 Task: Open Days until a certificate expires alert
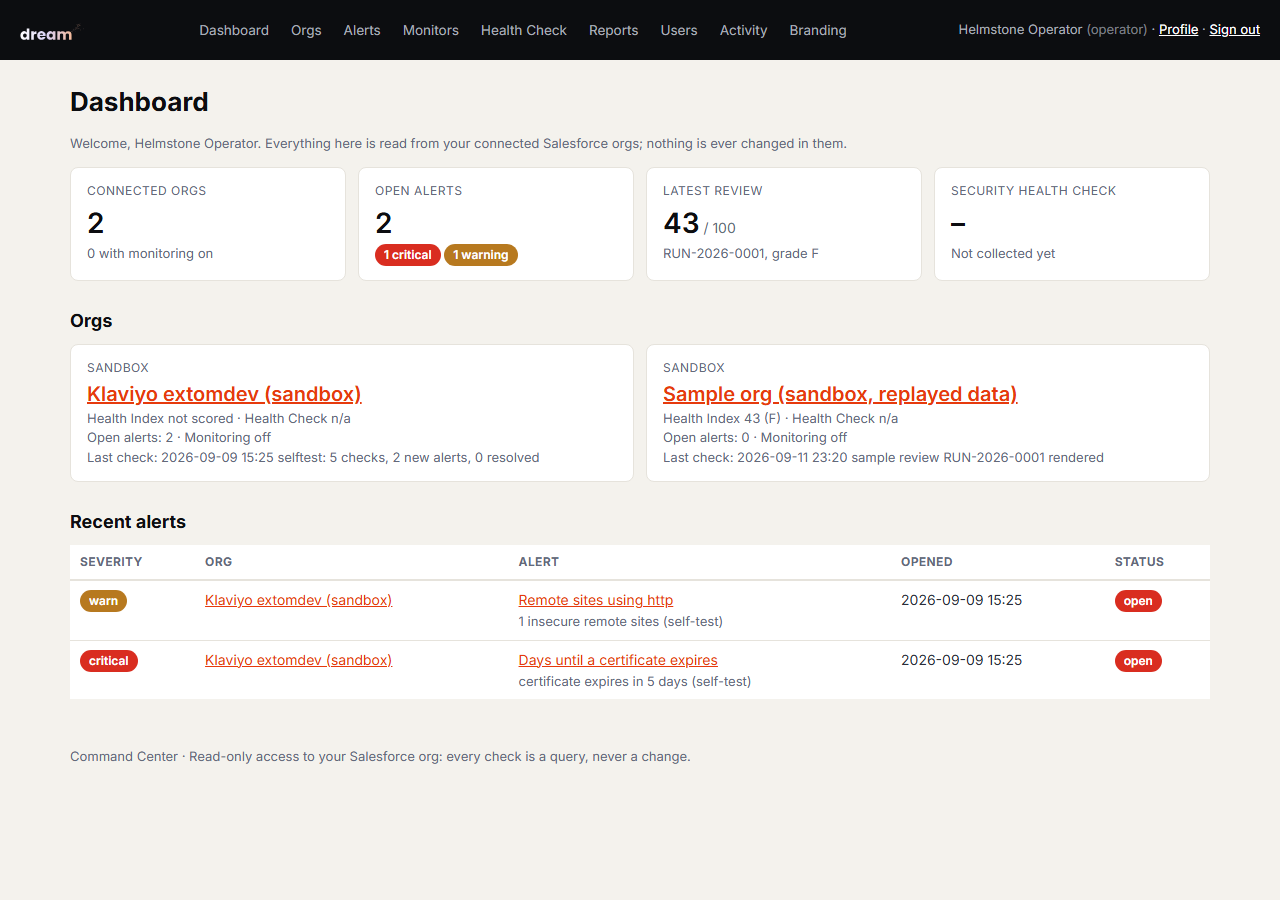click(618, 660)
